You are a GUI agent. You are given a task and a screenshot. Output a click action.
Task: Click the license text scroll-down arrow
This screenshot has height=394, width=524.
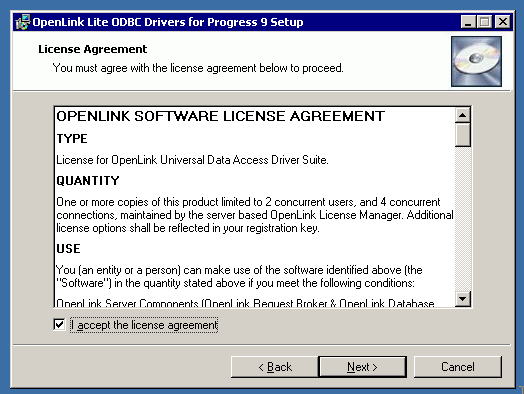[x=463, y=298]
